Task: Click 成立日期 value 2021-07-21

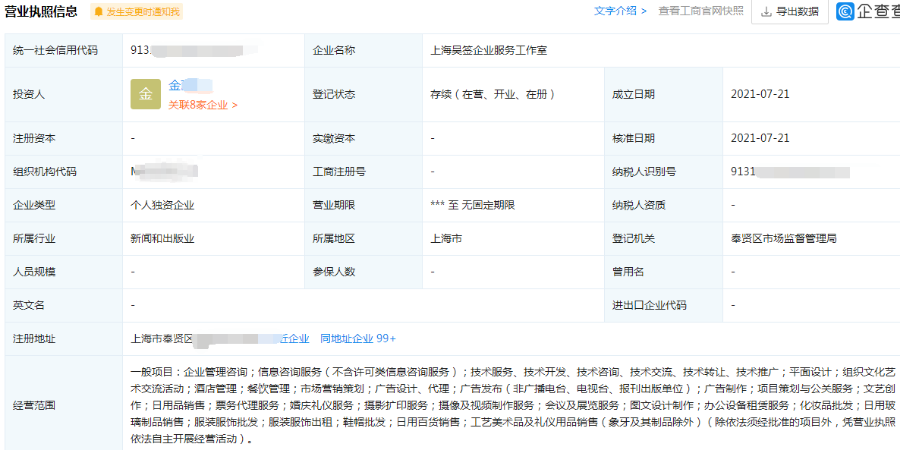Action: (x=760, y=94)
